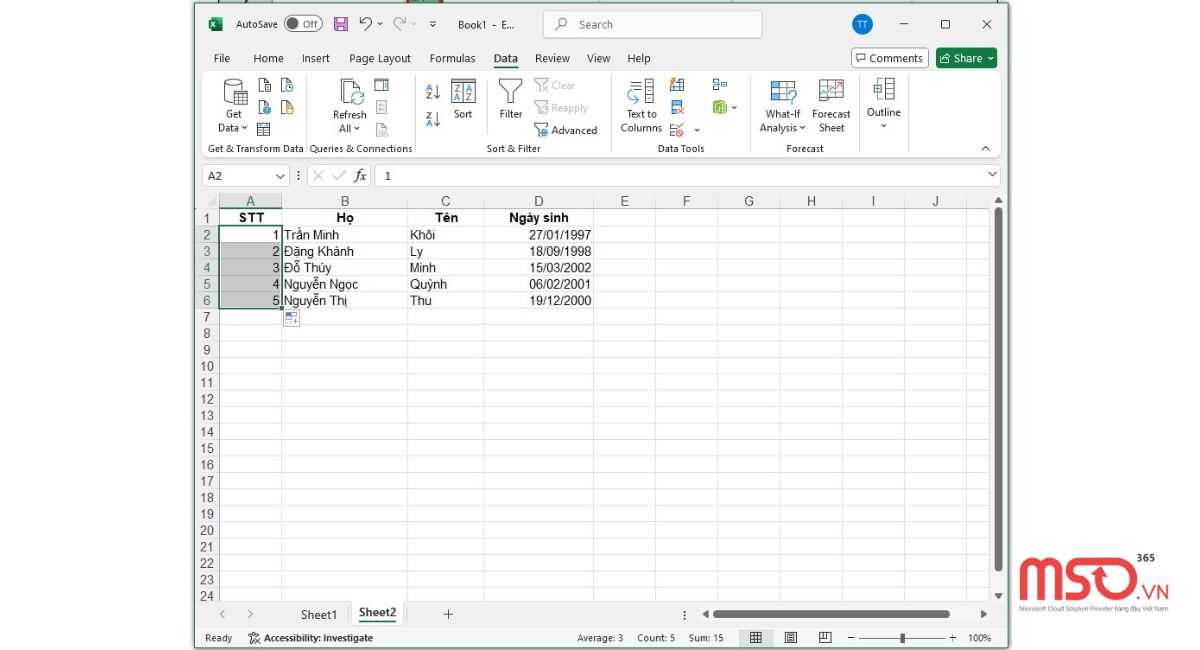Open Customize Quick Access Toolbar dropdown
Viewport: 1200px width, 650px height.
click(433, 24)
